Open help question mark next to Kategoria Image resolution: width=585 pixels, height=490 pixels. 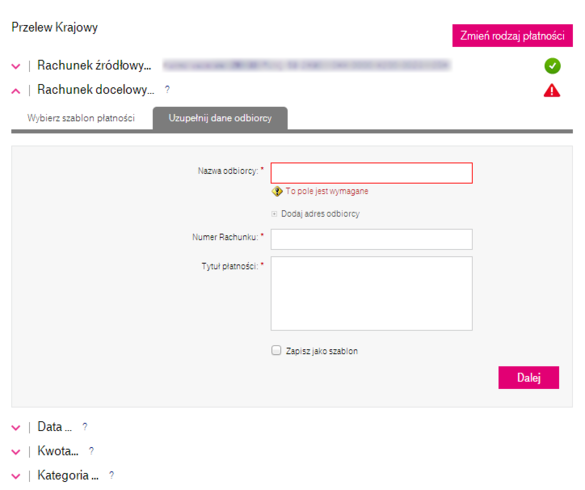(x=111, y=475)
